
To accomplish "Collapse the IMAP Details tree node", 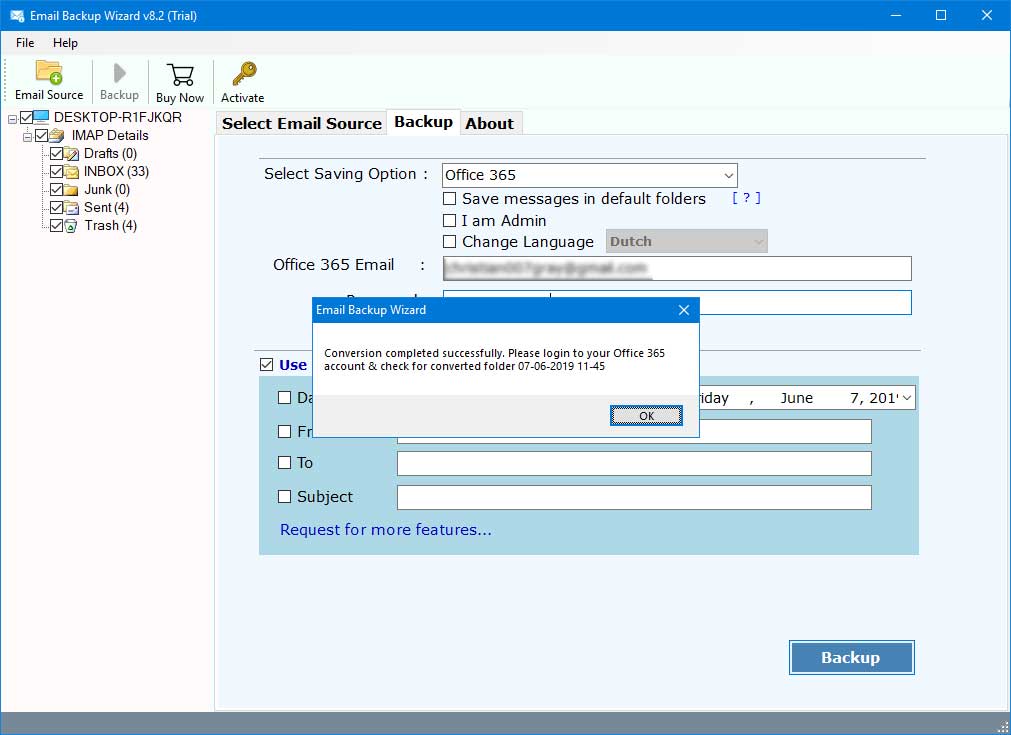I will [x=27, y=137].
